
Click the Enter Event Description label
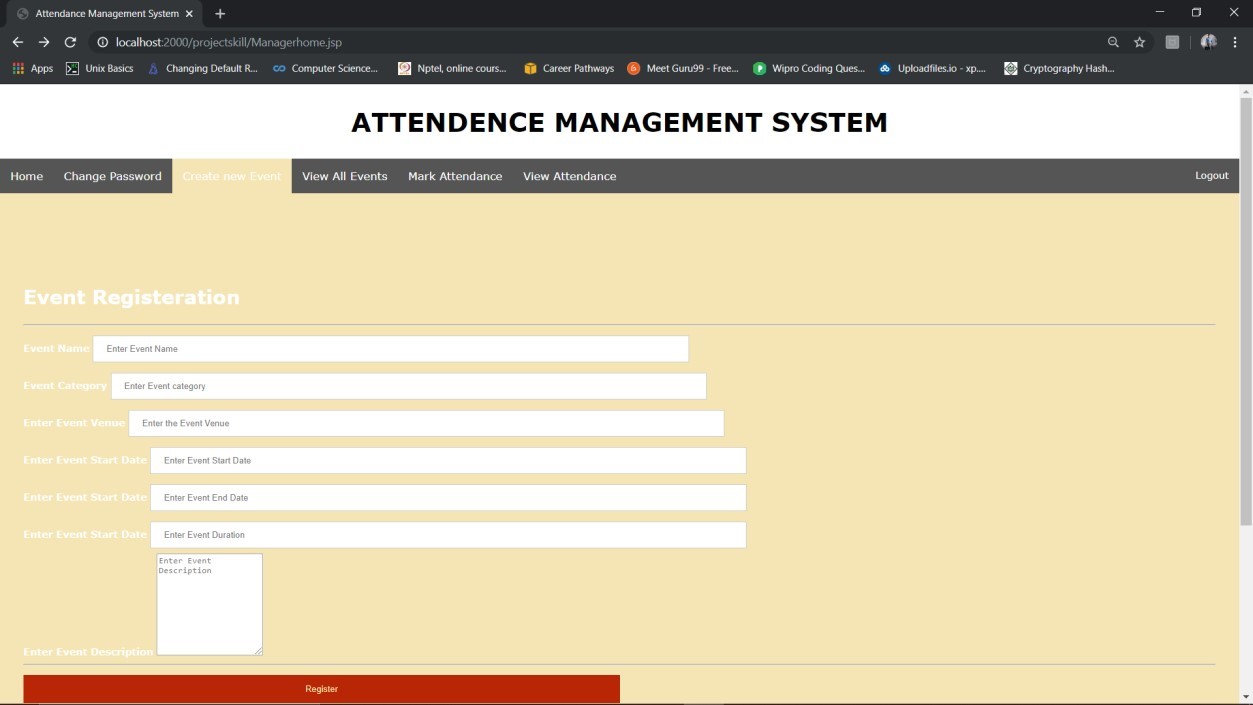pos(88,652)
